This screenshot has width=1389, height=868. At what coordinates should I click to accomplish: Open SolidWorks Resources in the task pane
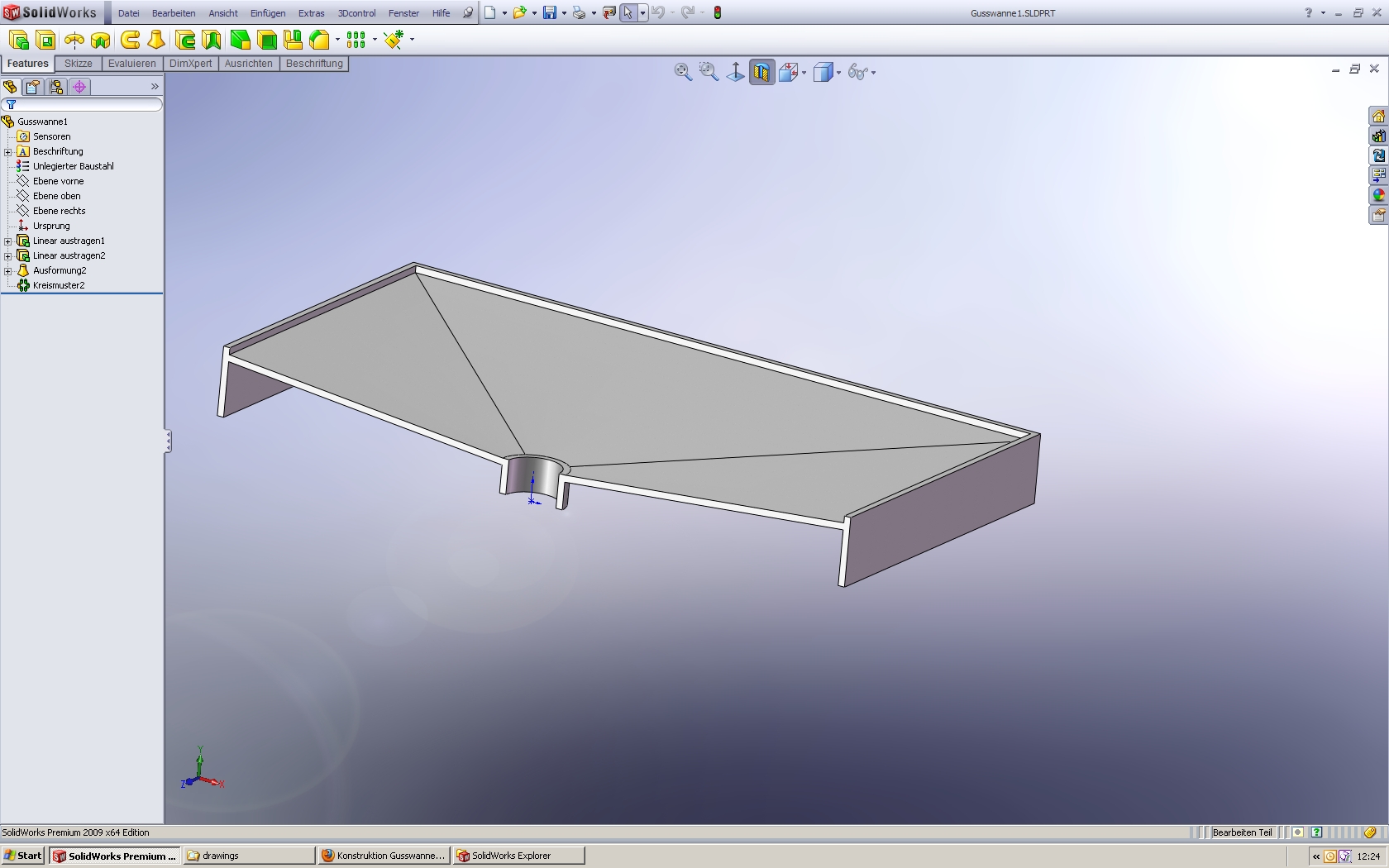[x=1378, y=117]
